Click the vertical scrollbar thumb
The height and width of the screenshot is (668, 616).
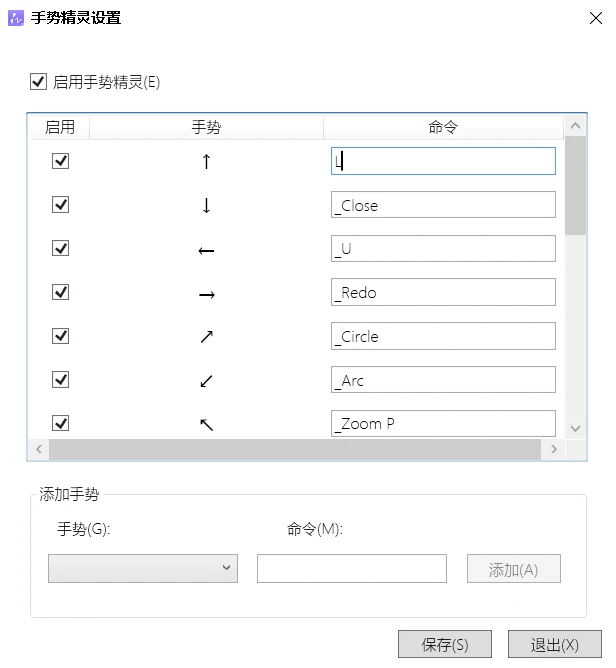tap(575, 185)
